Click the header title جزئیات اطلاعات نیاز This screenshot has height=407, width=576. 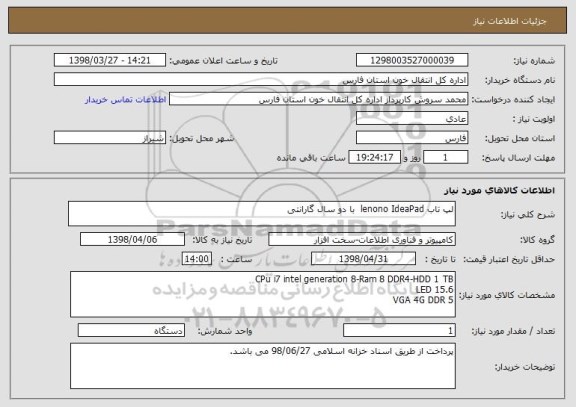pos(510,21)
